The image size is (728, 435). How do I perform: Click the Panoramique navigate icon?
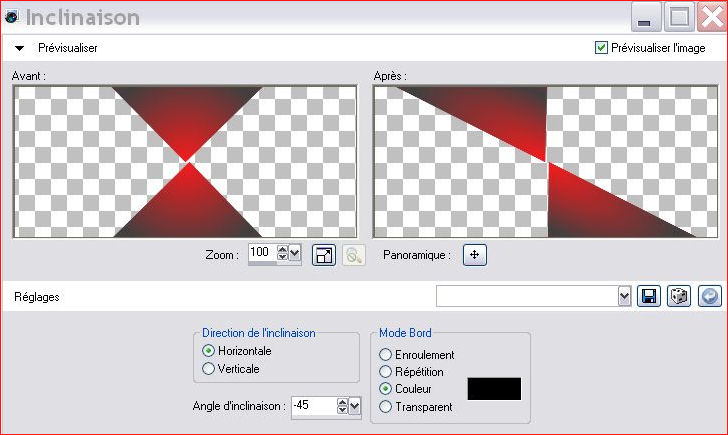[x=475, y=255]
